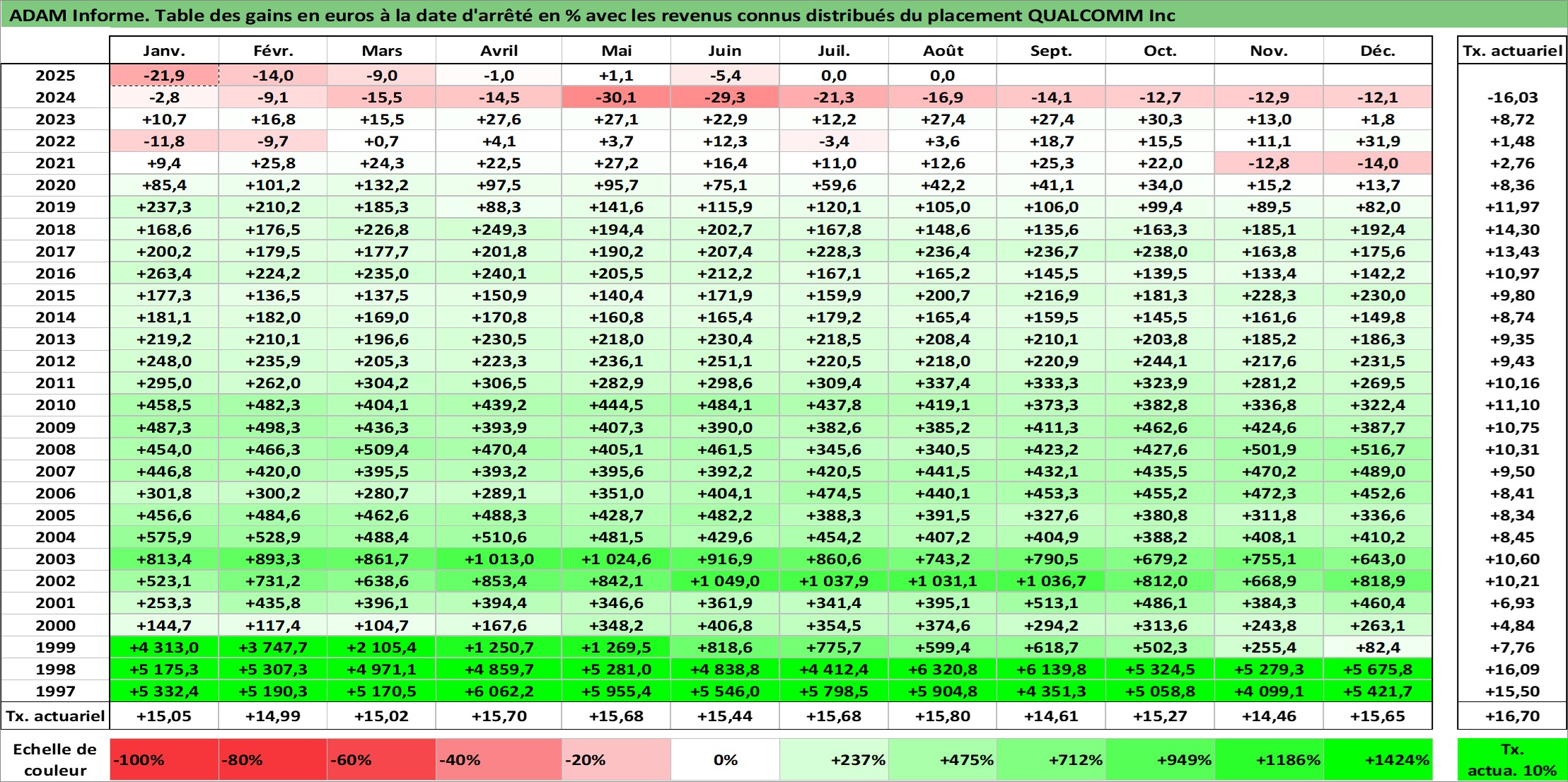Click the -100% red color scale swatch
The height and width of the screenshot is (782, 1568).
164,759
